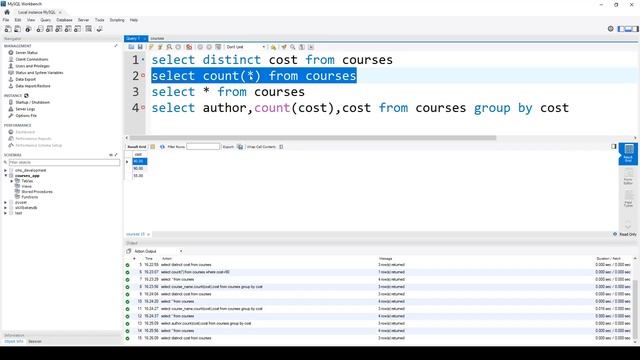Execute query with the lightning bolt icon
Screen dimensions: 640x360
[x=151, y=47]
